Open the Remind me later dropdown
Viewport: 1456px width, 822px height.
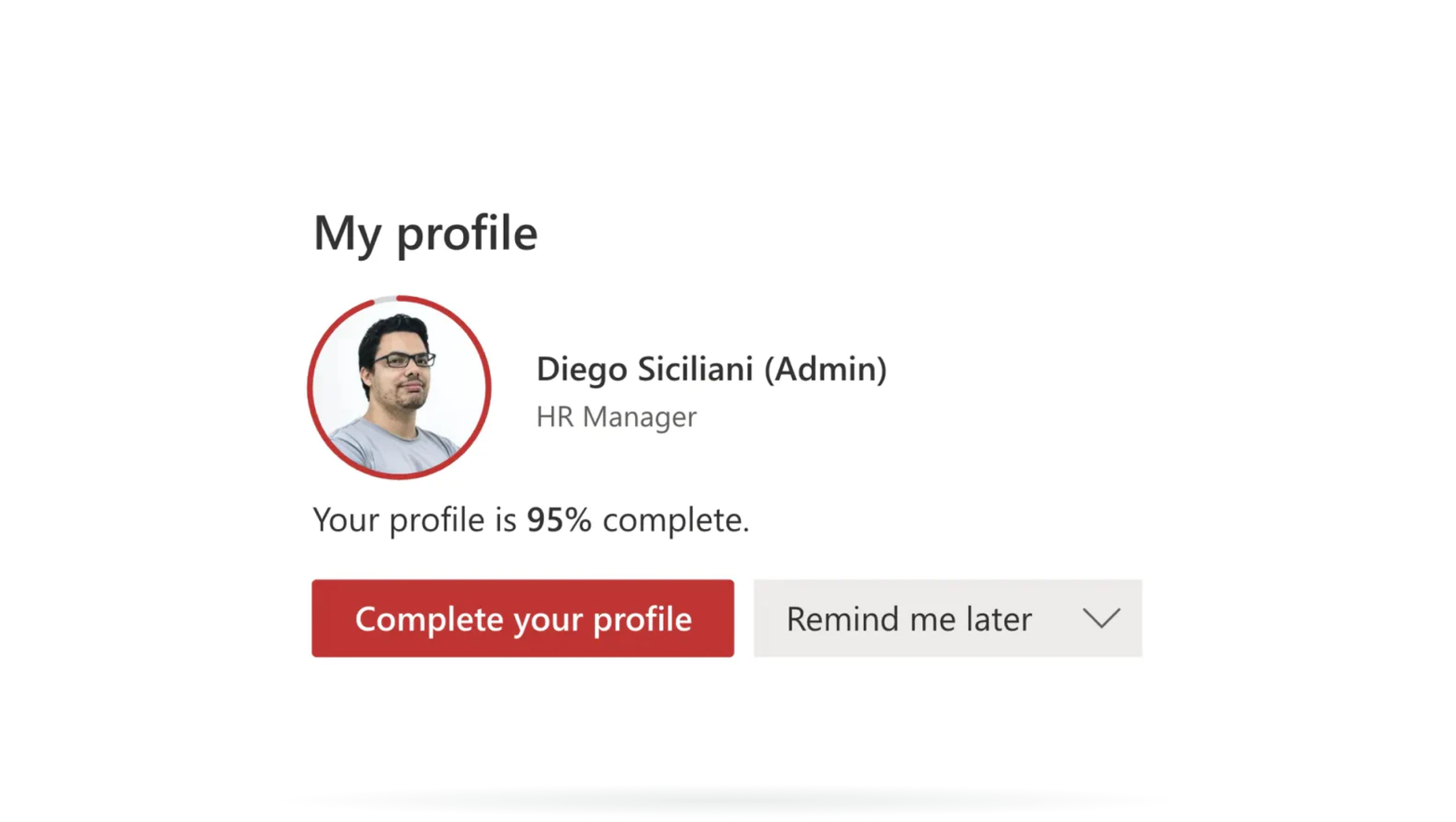[x=947, y=618]
